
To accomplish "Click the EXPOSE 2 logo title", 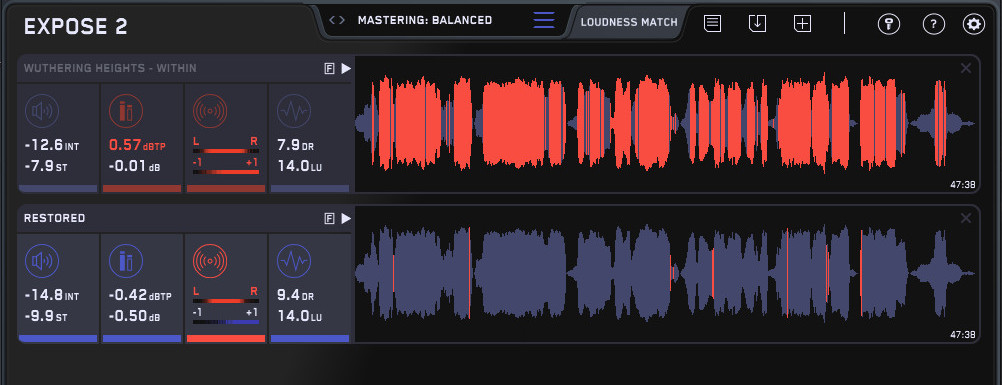I will point(76,27).
